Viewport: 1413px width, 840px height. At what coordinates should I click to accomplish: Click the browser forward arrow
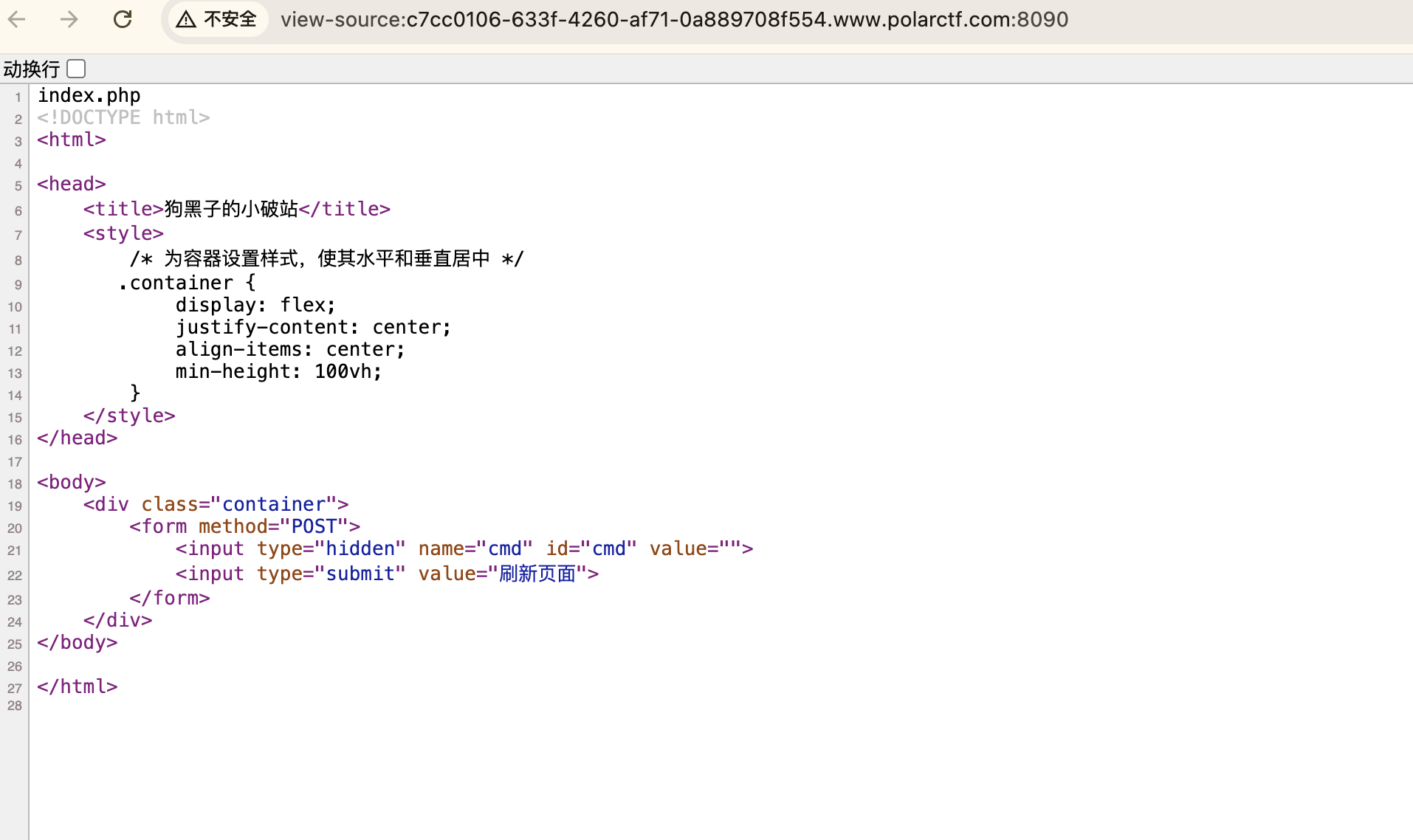(69, 19)
